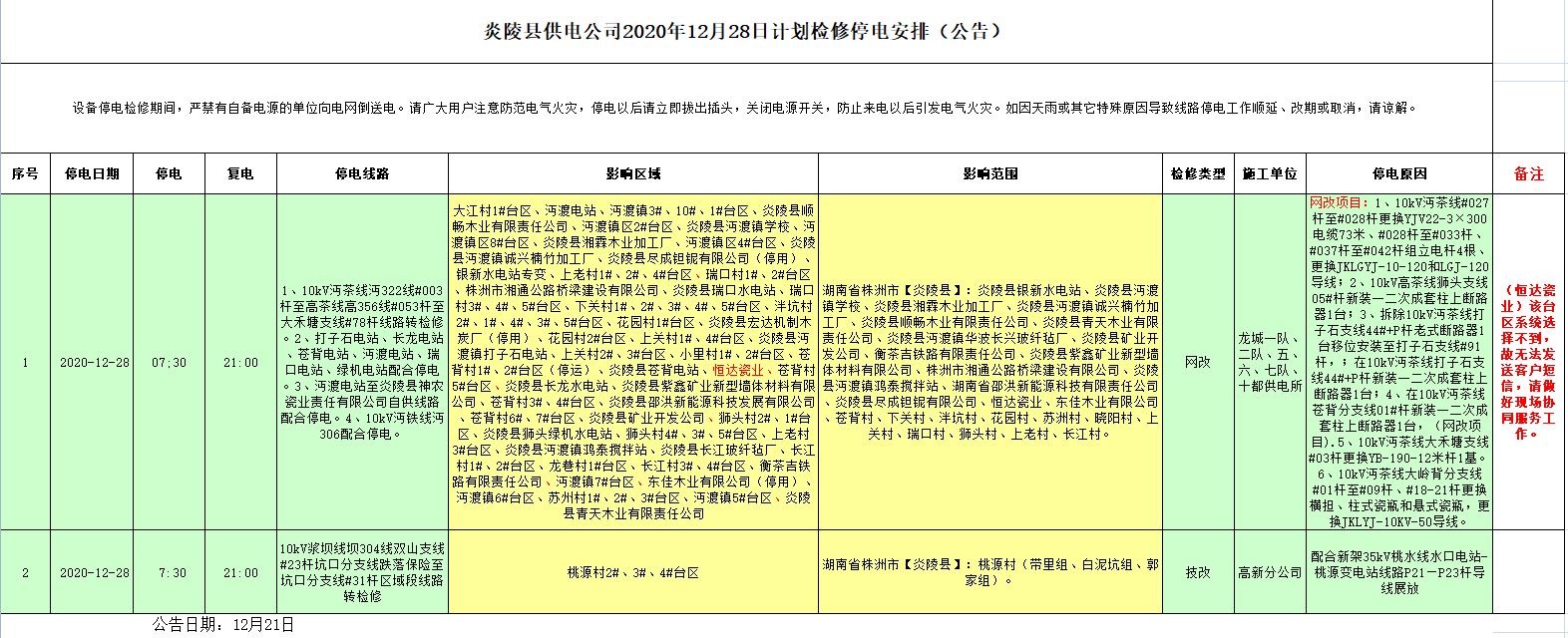Click the 桃源村2#、3#、4#台区 cell

633,572
